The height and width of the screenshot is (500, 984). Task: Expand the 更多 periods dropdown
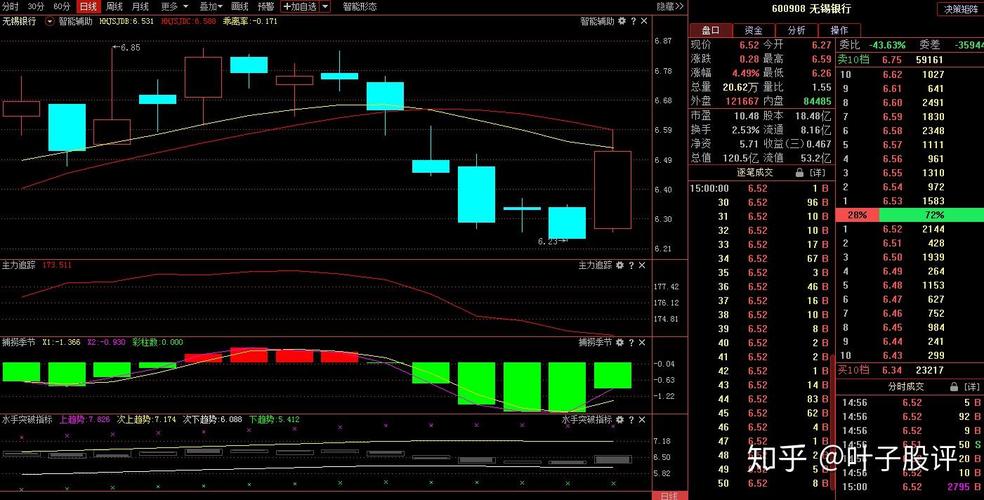(173, 6)
